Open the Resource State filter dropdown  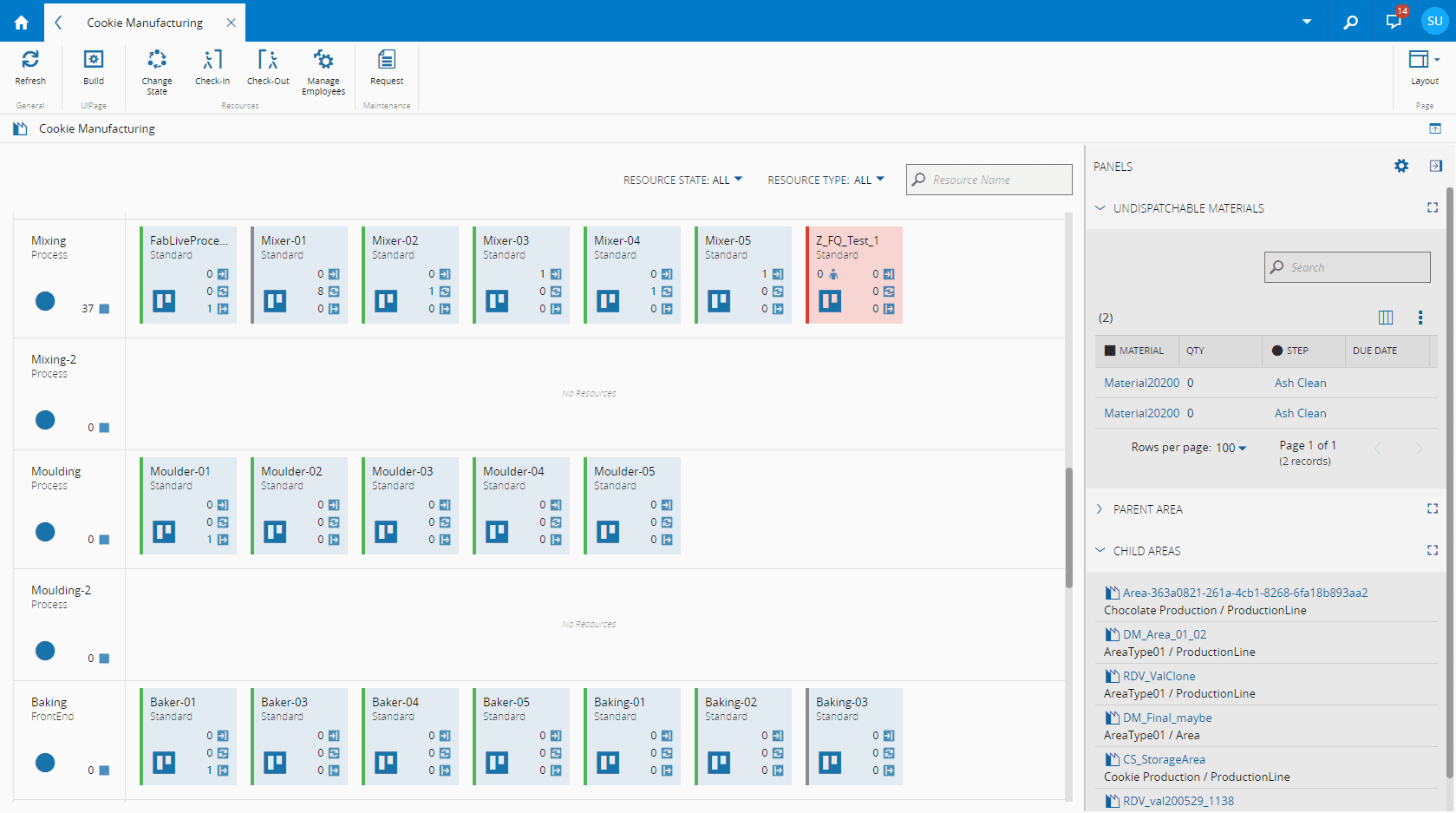coord(683,180)
